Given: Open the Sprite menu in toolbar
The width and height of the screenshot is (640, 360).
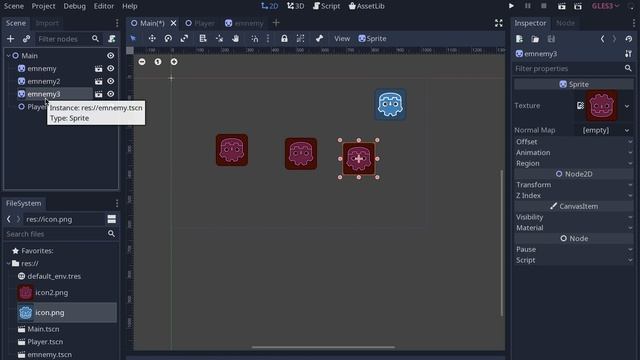Looking at the screenshot, I should 372,38.
